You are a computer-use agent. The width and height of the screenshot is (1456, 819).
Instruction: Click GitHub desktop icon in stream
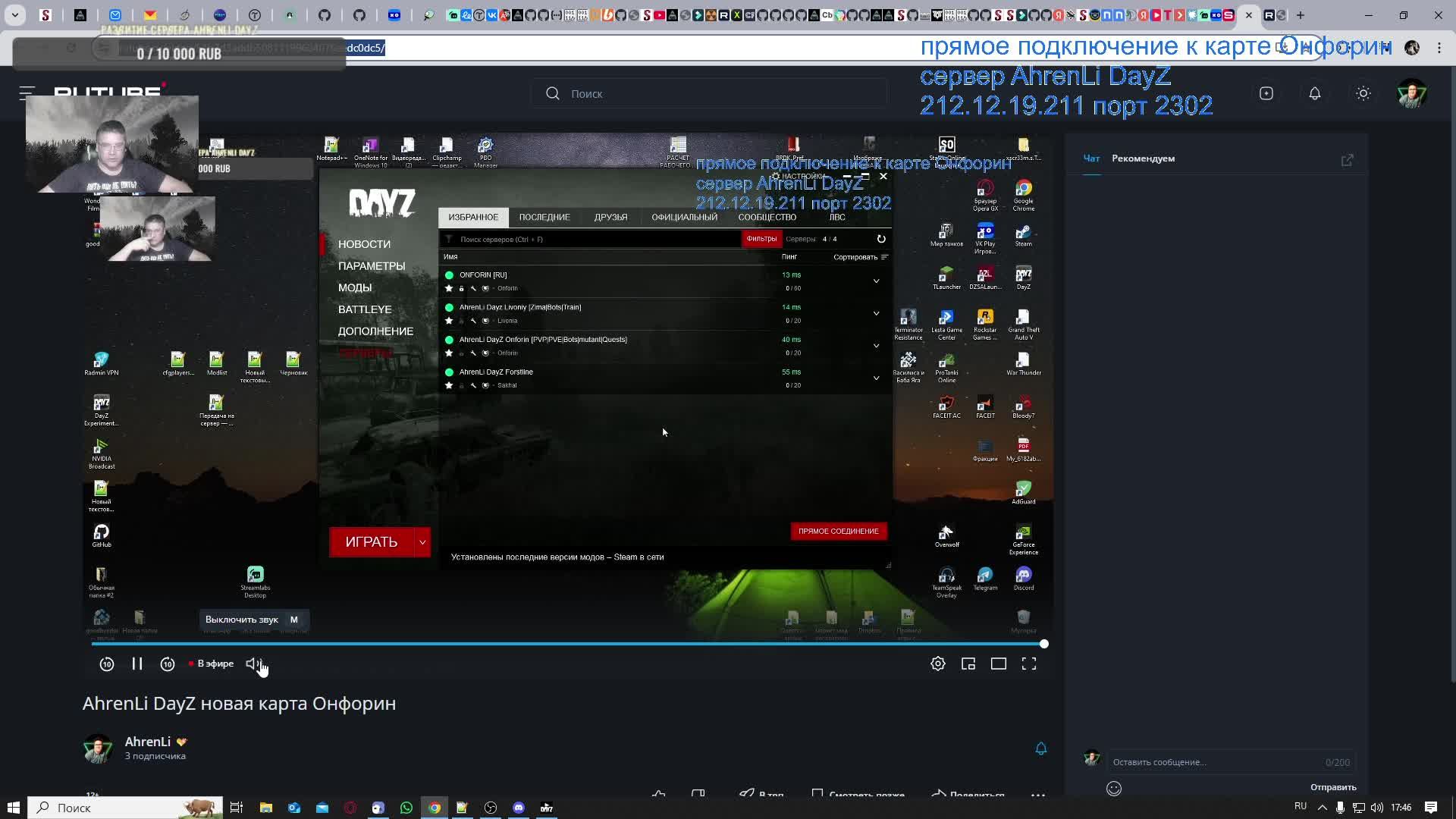pyautogui.click(x=102, y=535)
